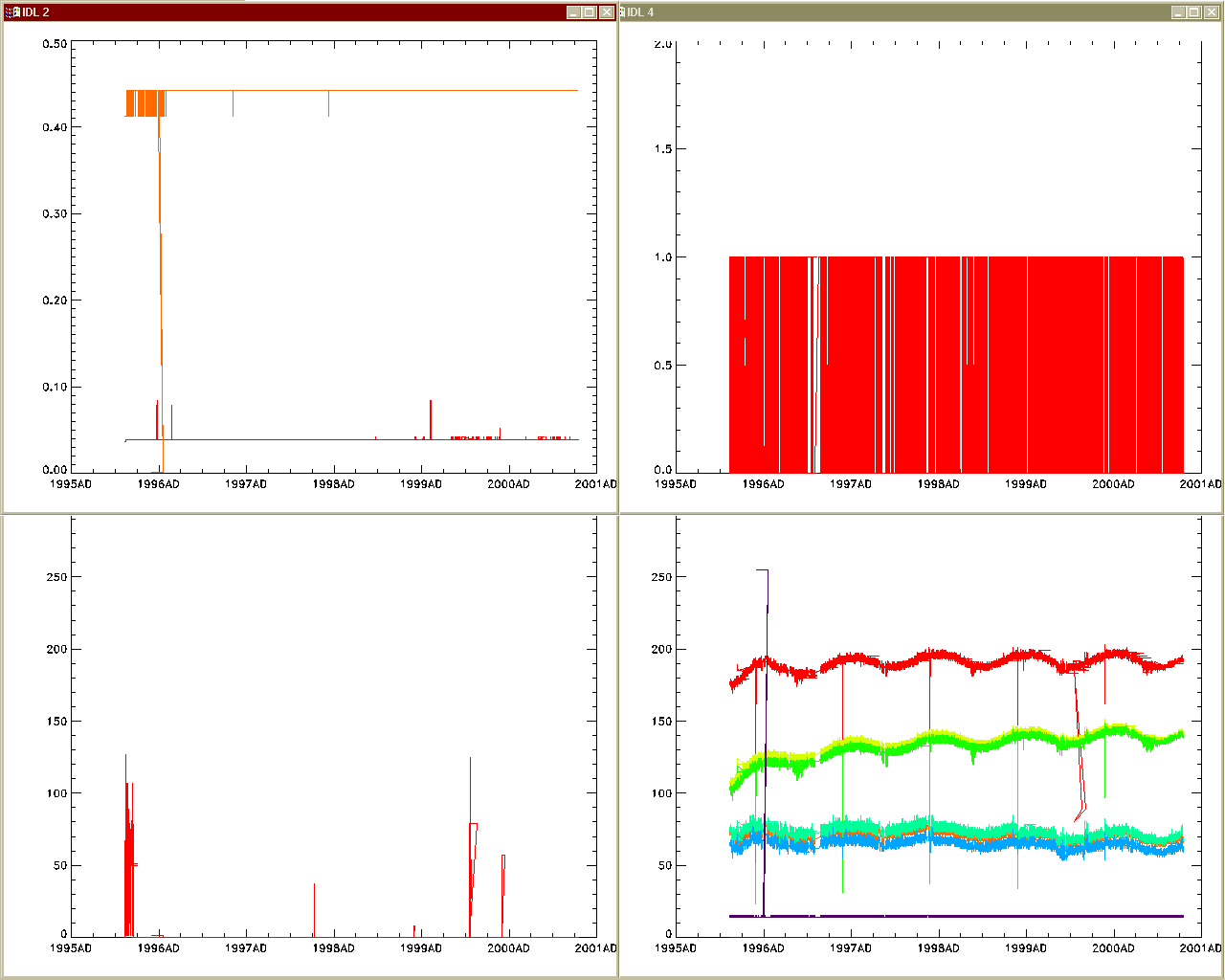Focus the IDL 2 title bar
Viewport: 1225px width, 980px height.
click(287, 12)
